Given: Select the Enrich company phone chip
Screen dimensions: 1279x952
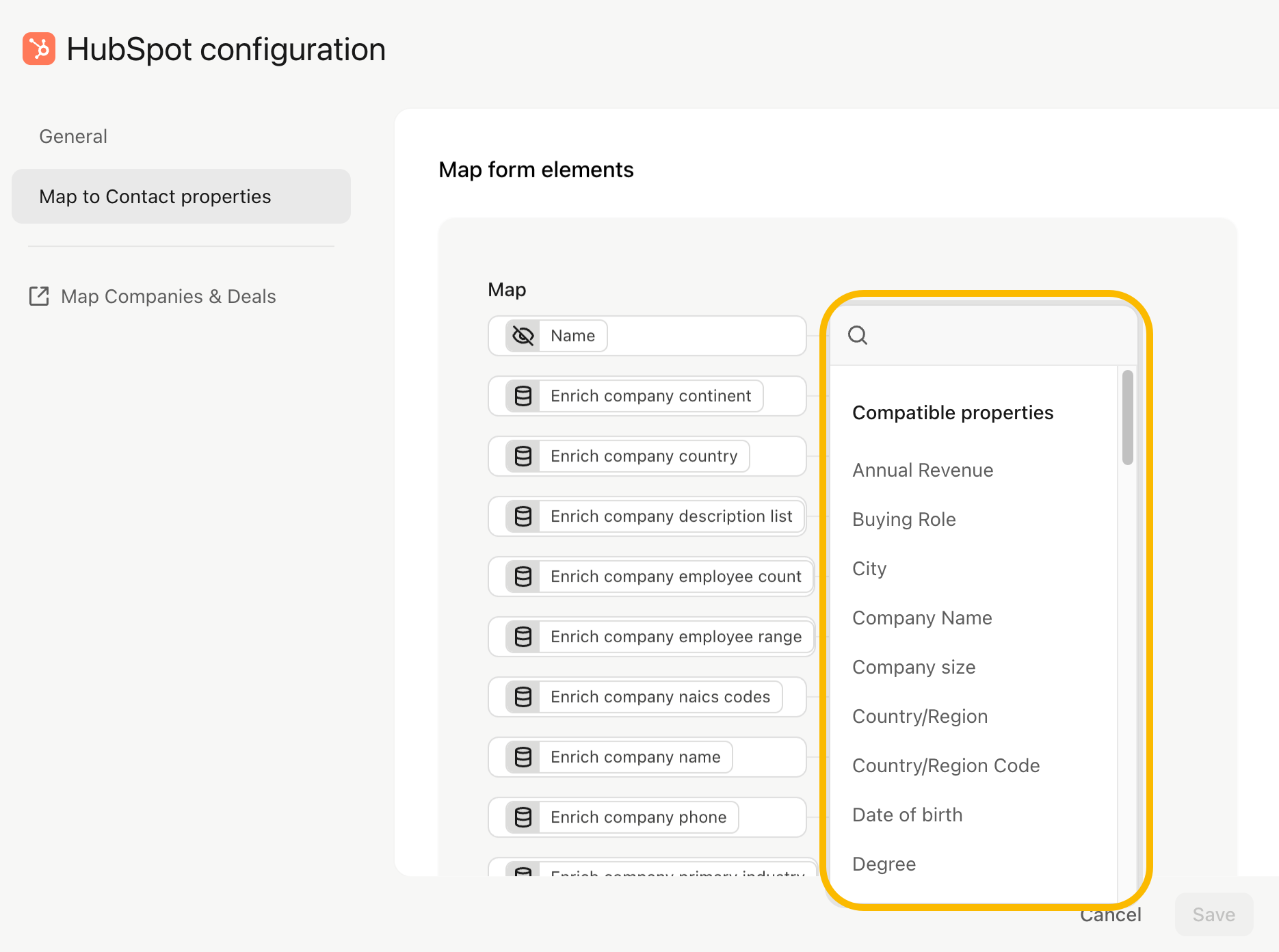Looking at the screenshot, I should [622, 817].
